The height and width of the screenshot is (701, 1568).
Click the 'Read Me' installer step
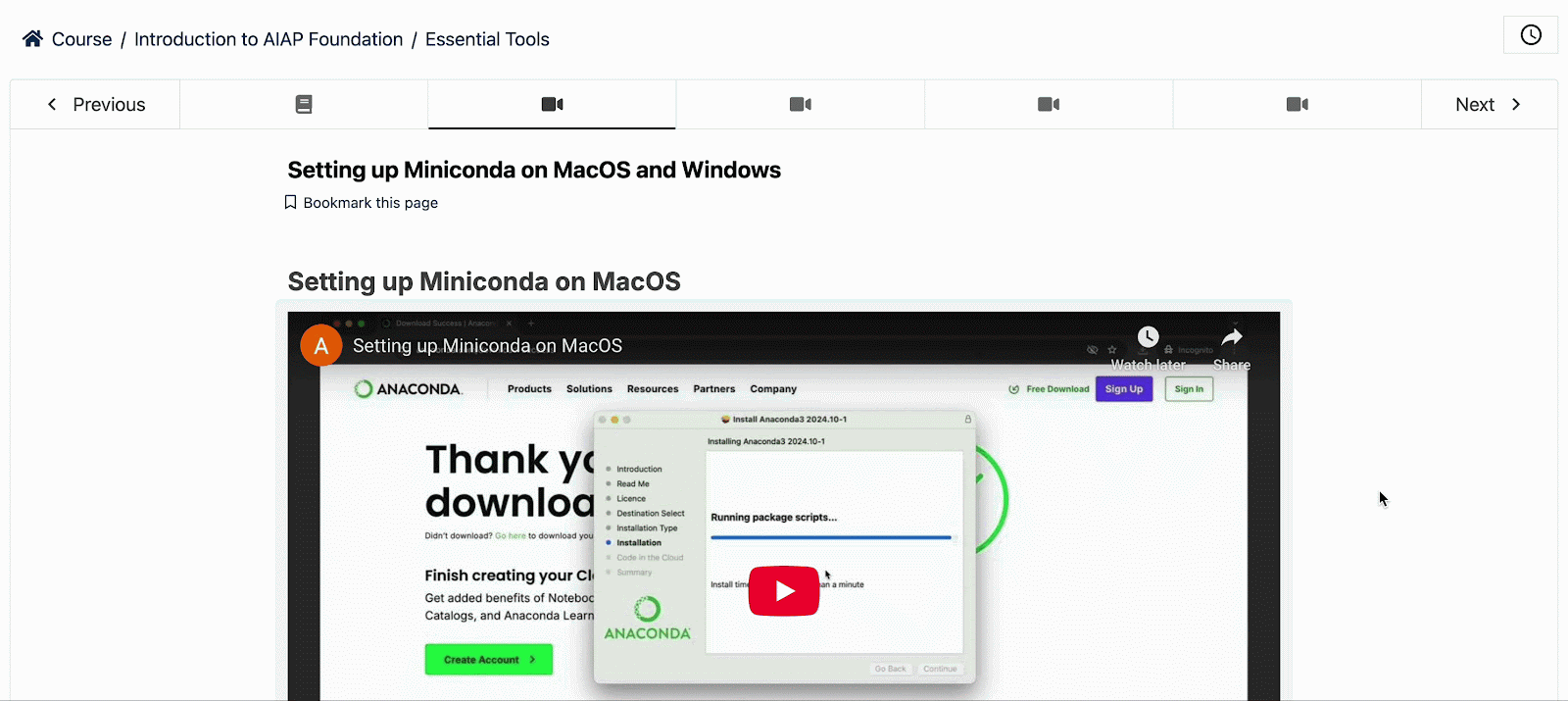click(x=633, y=484)
